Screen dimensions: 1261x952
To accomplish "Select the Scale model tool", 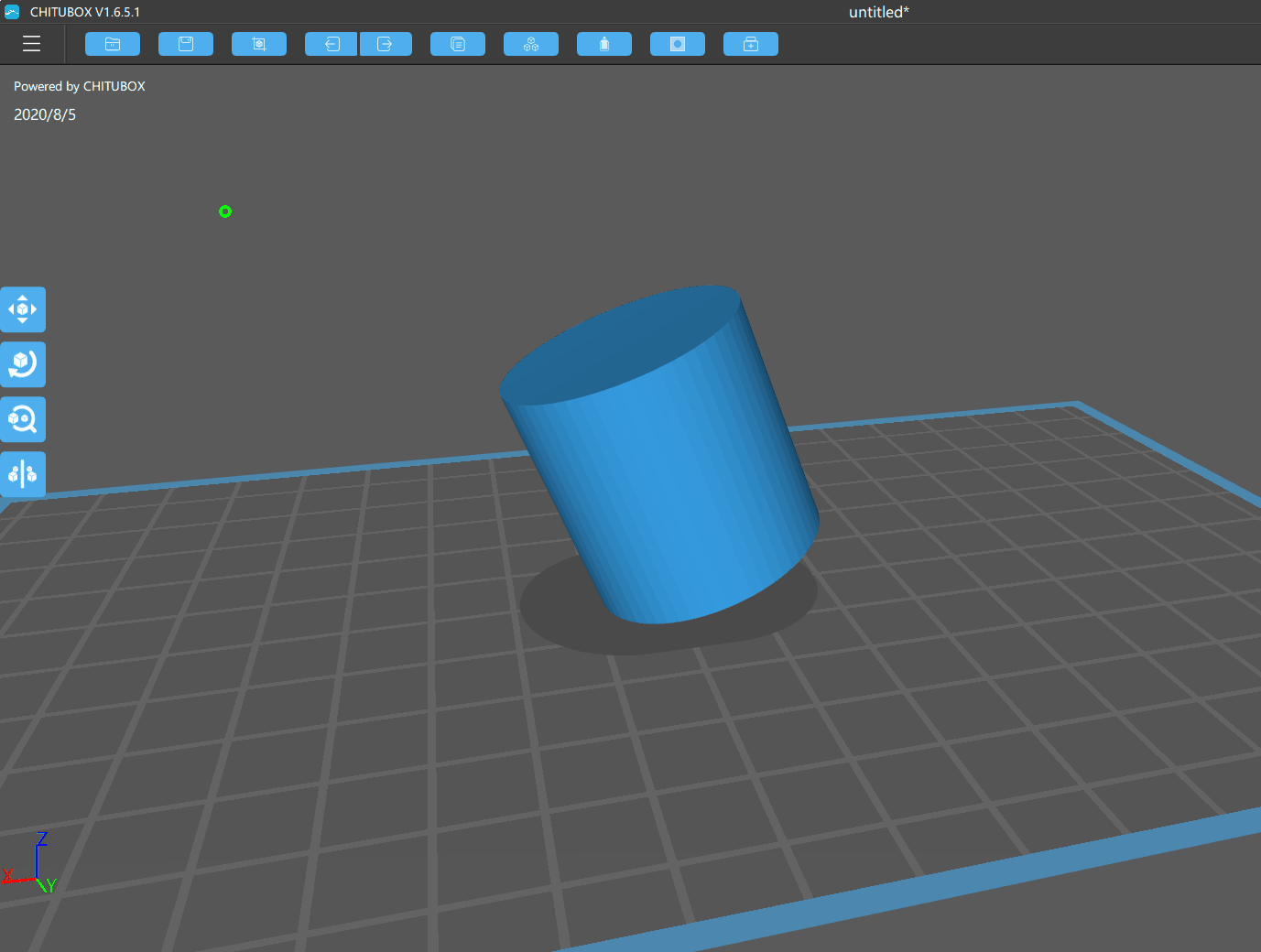I will pyautogui.click(x=23, y=419).
